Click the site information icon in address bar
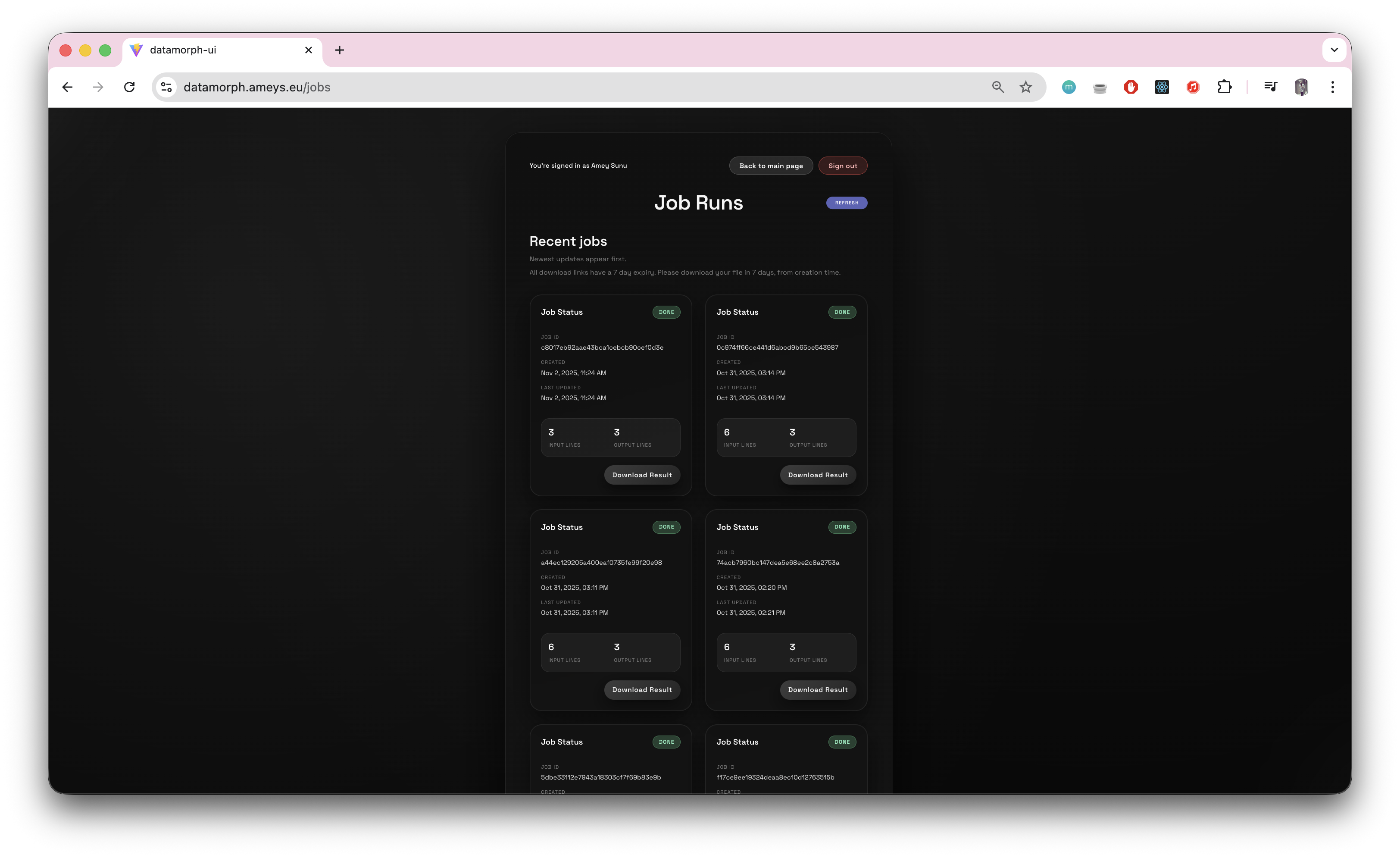 166,87
